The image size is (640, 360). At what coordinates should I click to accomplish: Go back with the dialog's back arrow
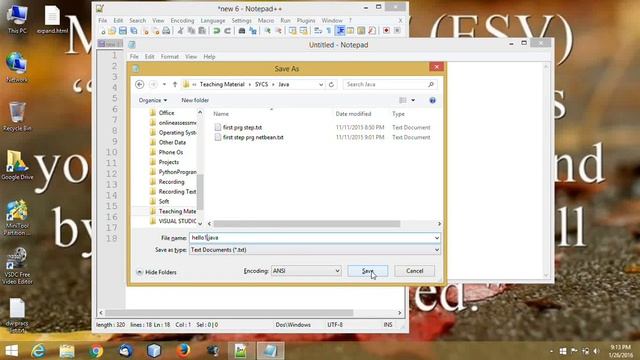(x=140, y=84)
